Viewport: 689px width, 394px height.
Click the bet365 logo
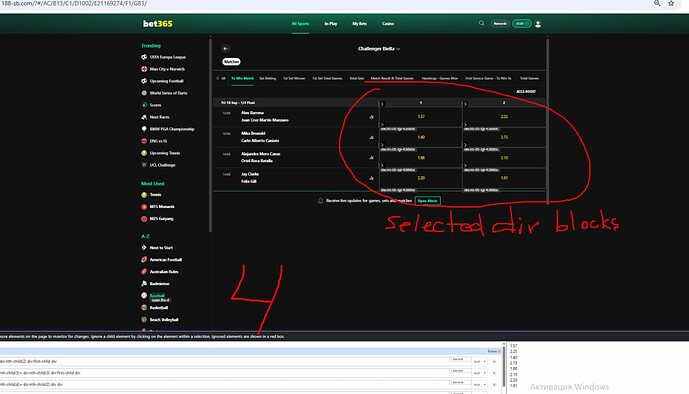pos(157,24)
